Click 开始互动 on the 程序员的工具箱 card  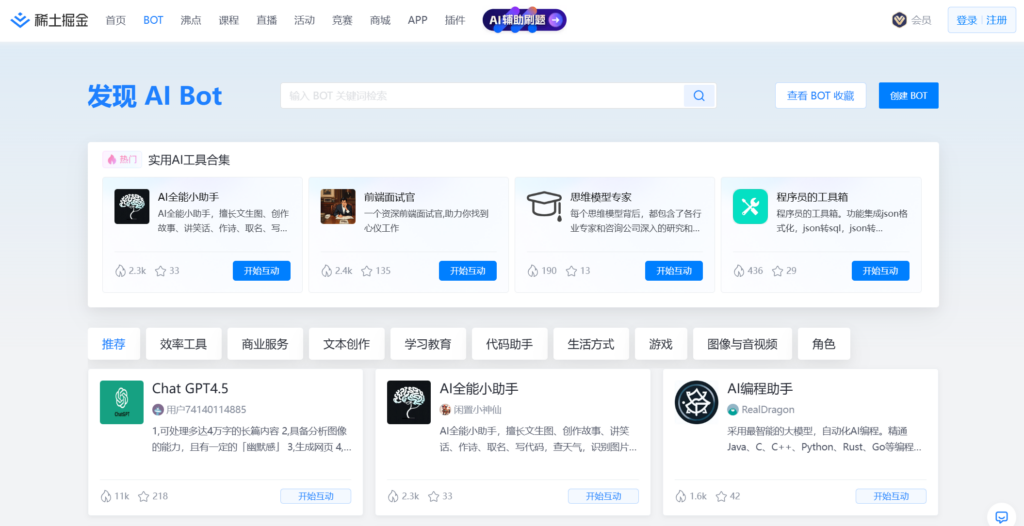[x=880, y=271]
